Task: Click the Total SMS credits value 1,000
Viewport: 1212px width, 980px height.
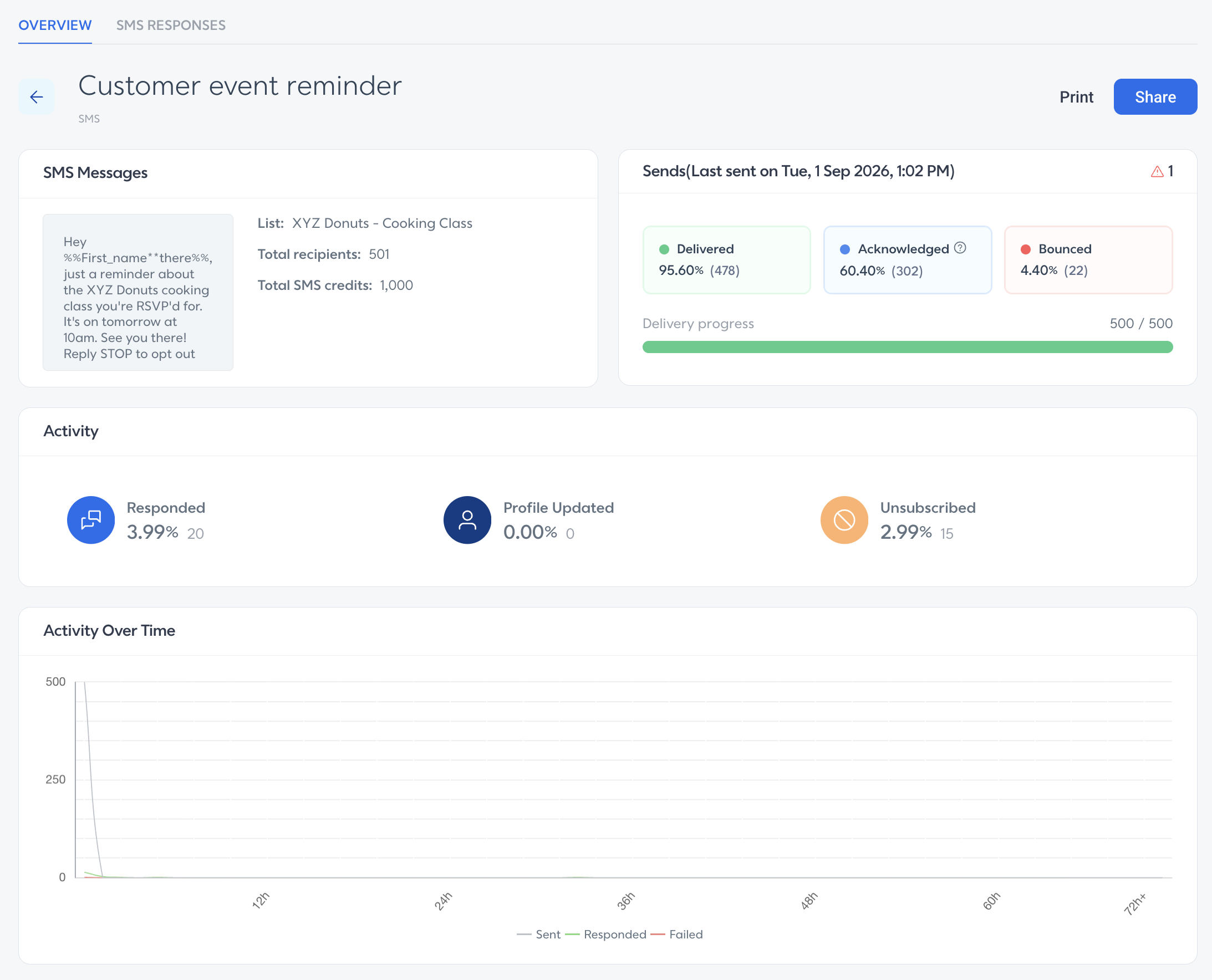Action: tap(396, 285)
